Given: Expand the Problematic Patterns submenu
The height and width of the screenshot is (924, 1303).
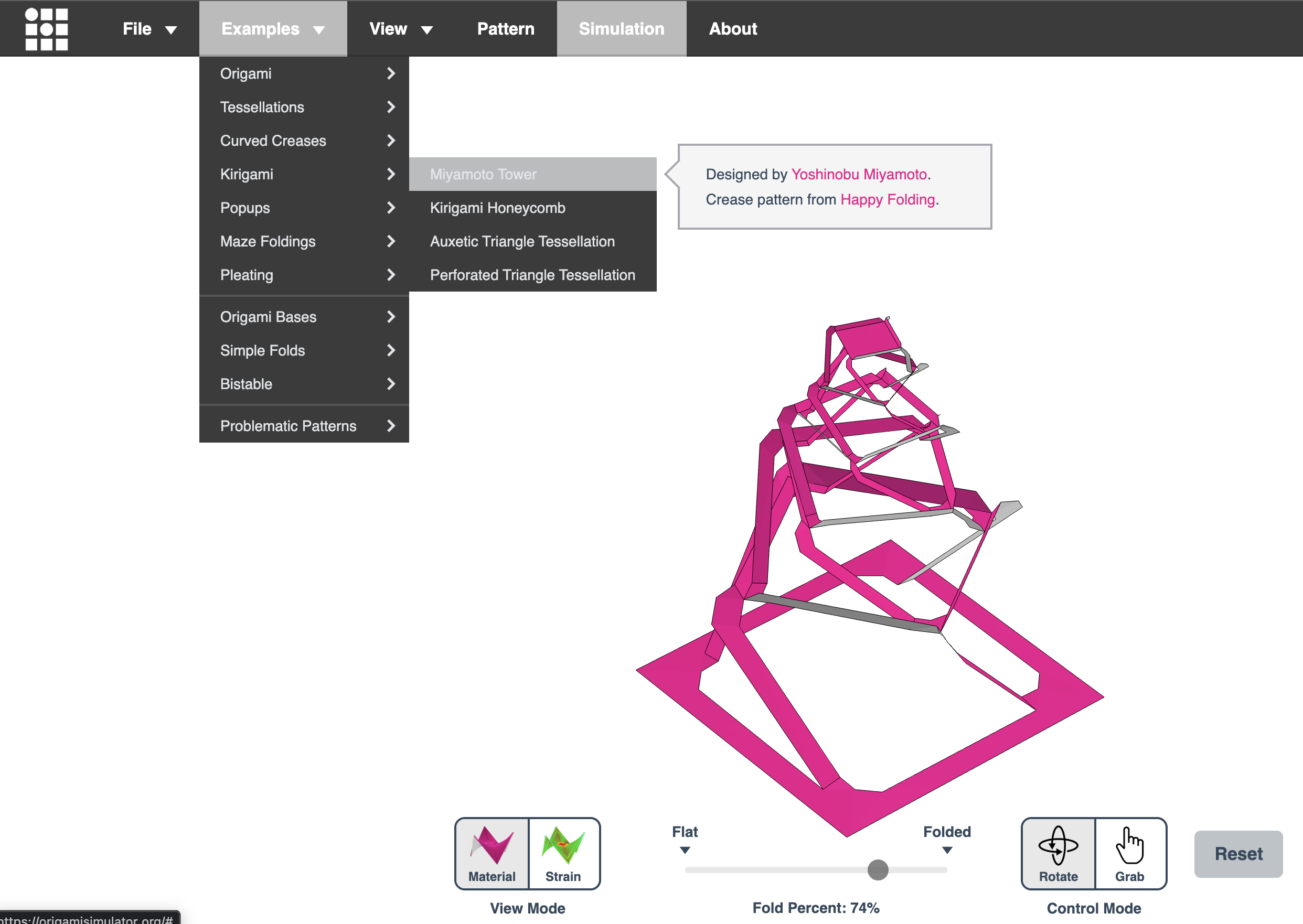Looking at the screenshot, I should pos(303,426).
